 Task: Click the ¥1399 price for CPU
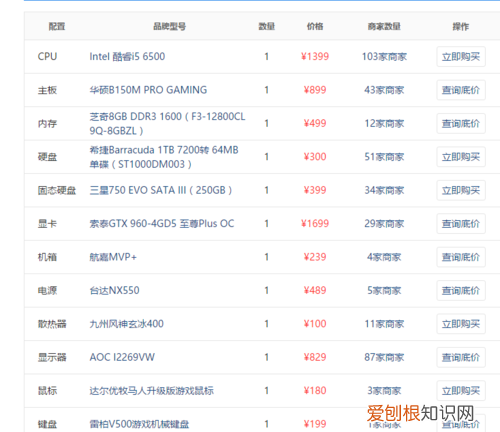pos(315,57)
